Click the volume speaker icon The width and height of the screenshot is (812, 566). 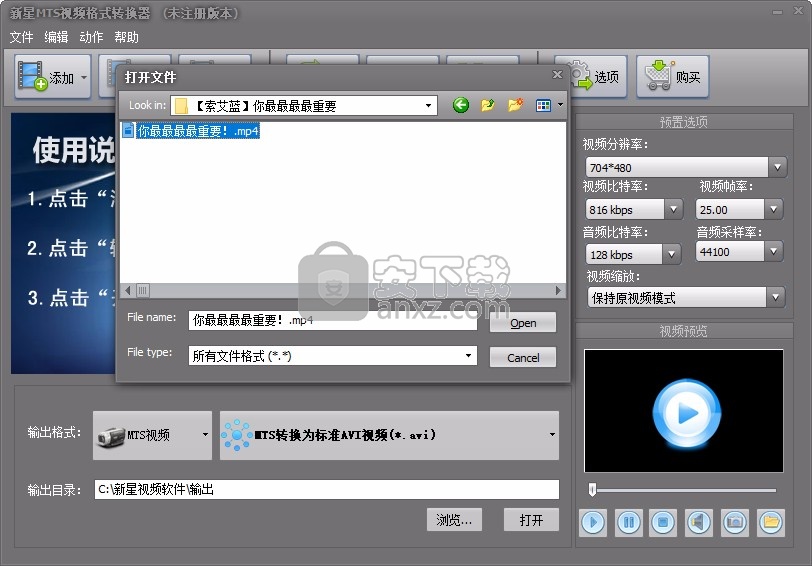(699, 522)
